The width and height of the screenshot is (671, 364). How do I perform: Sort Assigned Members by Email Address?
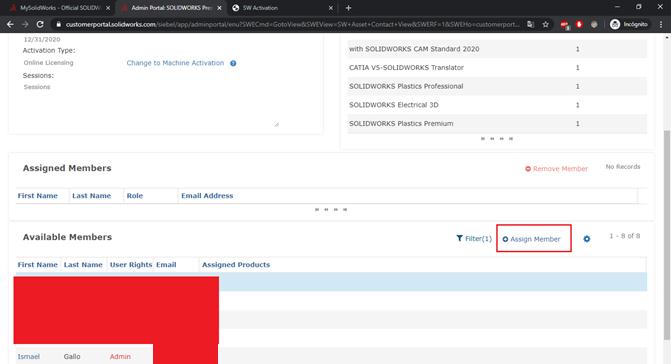[207, 195]
